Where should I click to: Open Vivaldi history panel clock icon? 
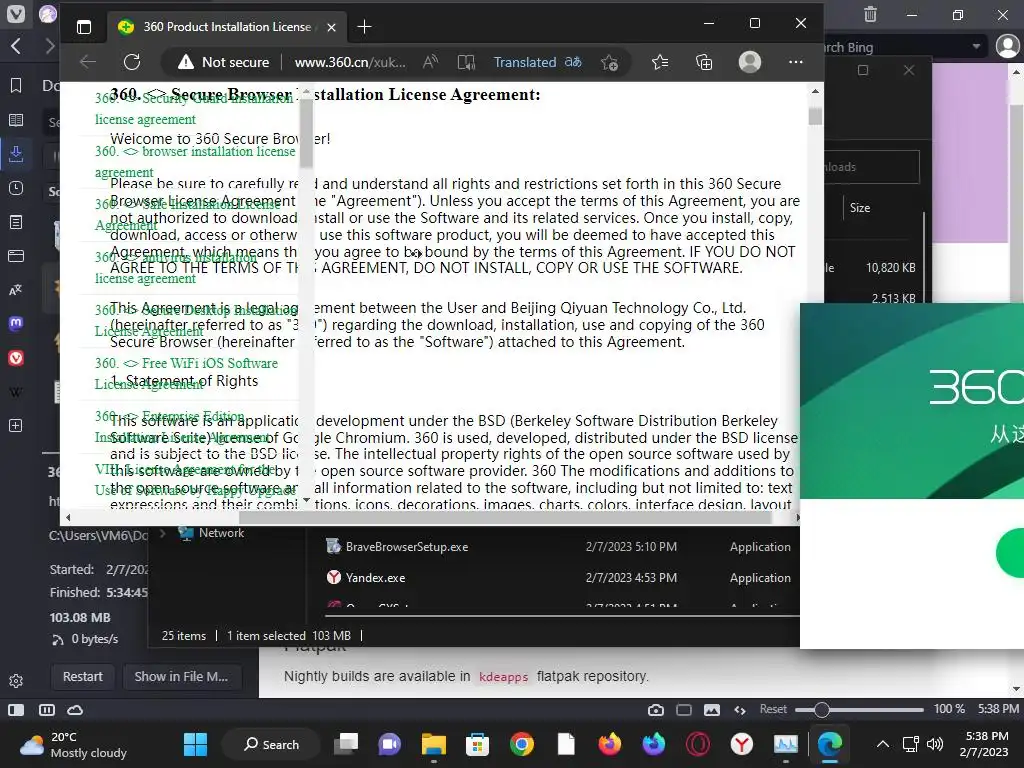click(16, 188)
